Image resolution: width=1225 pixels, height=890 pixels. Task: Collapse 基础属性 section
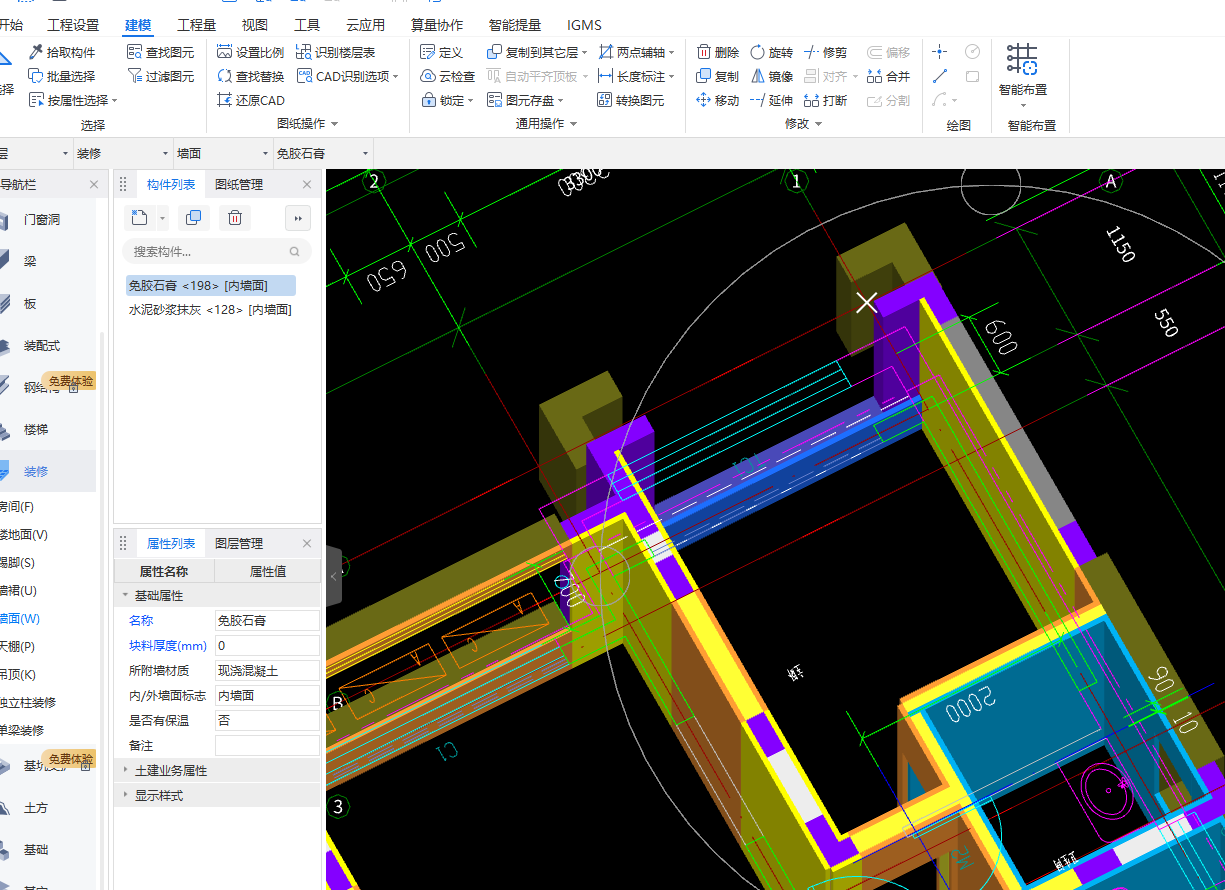pos(126,595)
